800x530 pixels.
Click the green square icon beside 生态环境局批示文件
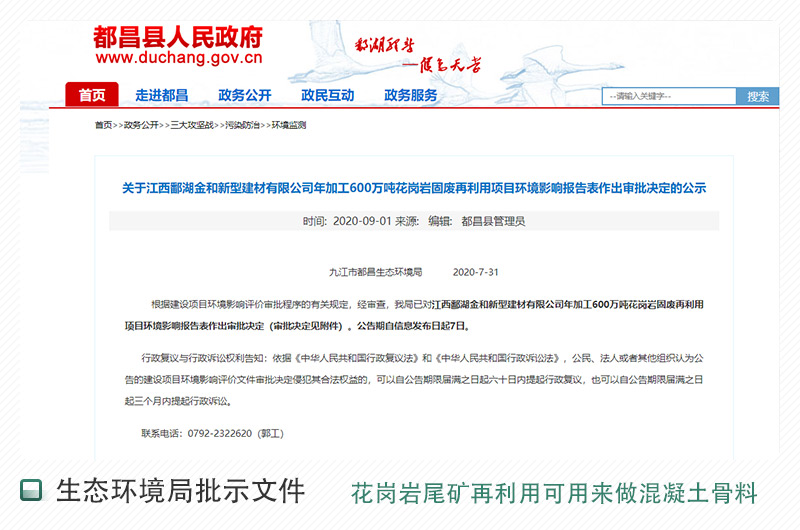[x=32, y=490]
